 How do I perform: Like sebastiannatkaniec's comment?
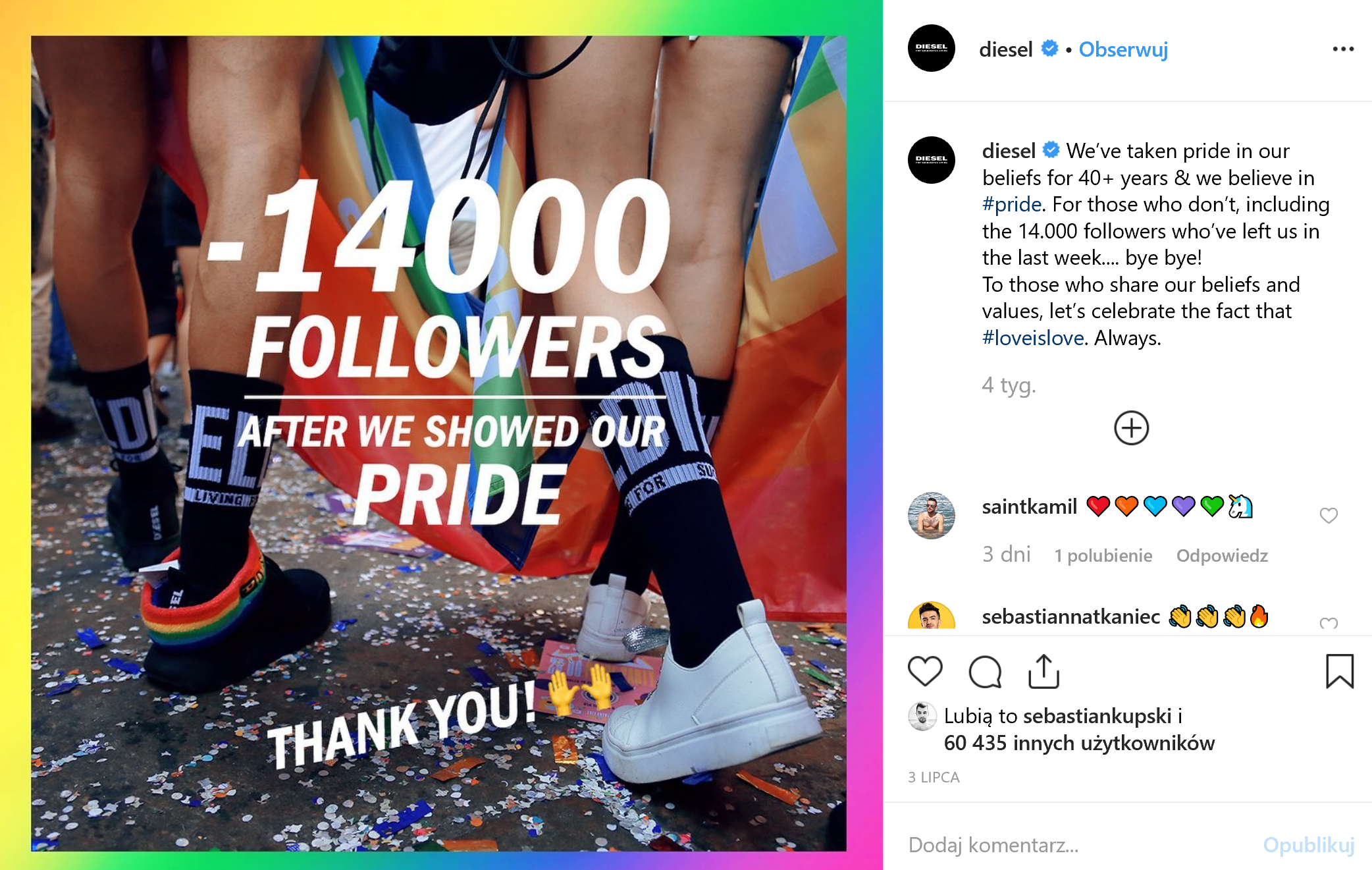[1329, 622]
